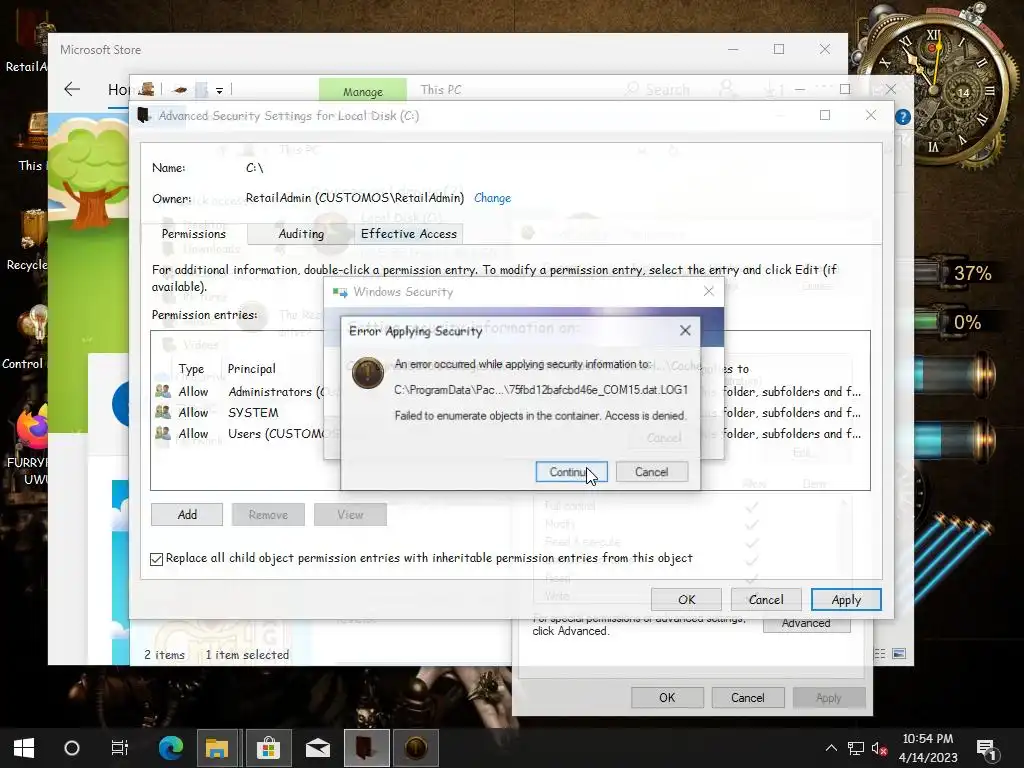Open the notification center icon
1024x768 pixels.
985,748
